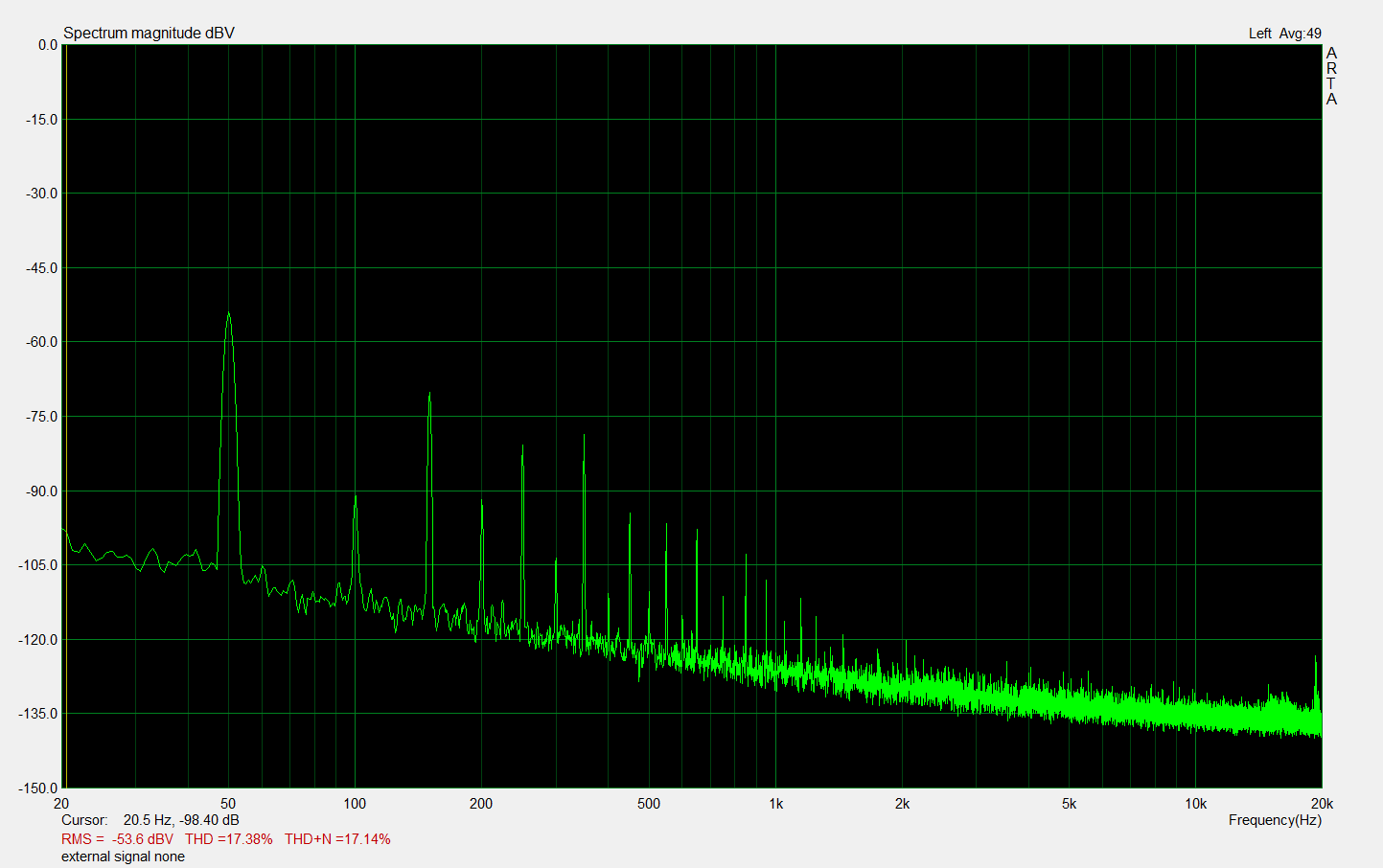The image size is (1383, 868).
Task: Click the -60.0 y-axis label
Action: (x=42, y=342)
